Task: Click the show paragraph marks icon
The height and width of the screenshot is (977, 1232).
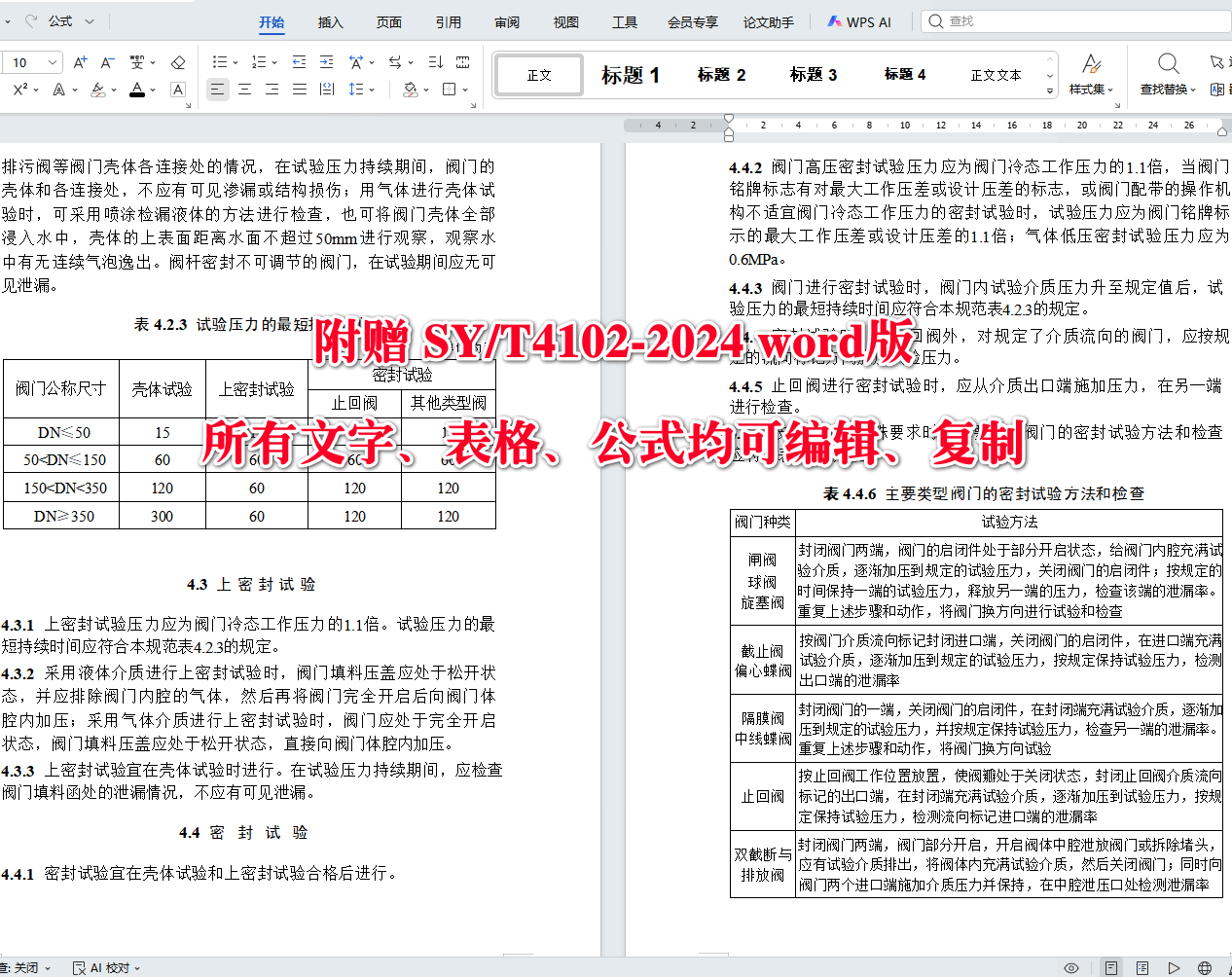Action: point(463,62)
